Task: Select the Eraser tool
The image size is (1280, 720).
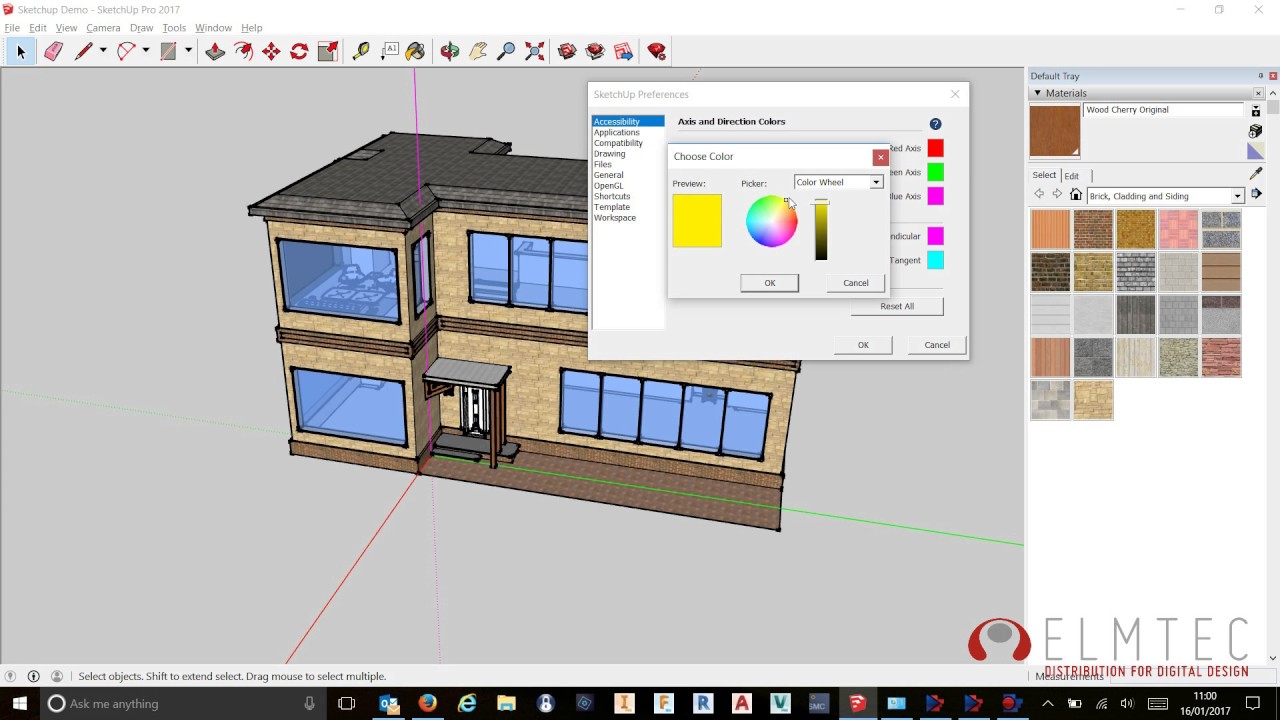Action: tap(53, 50)
